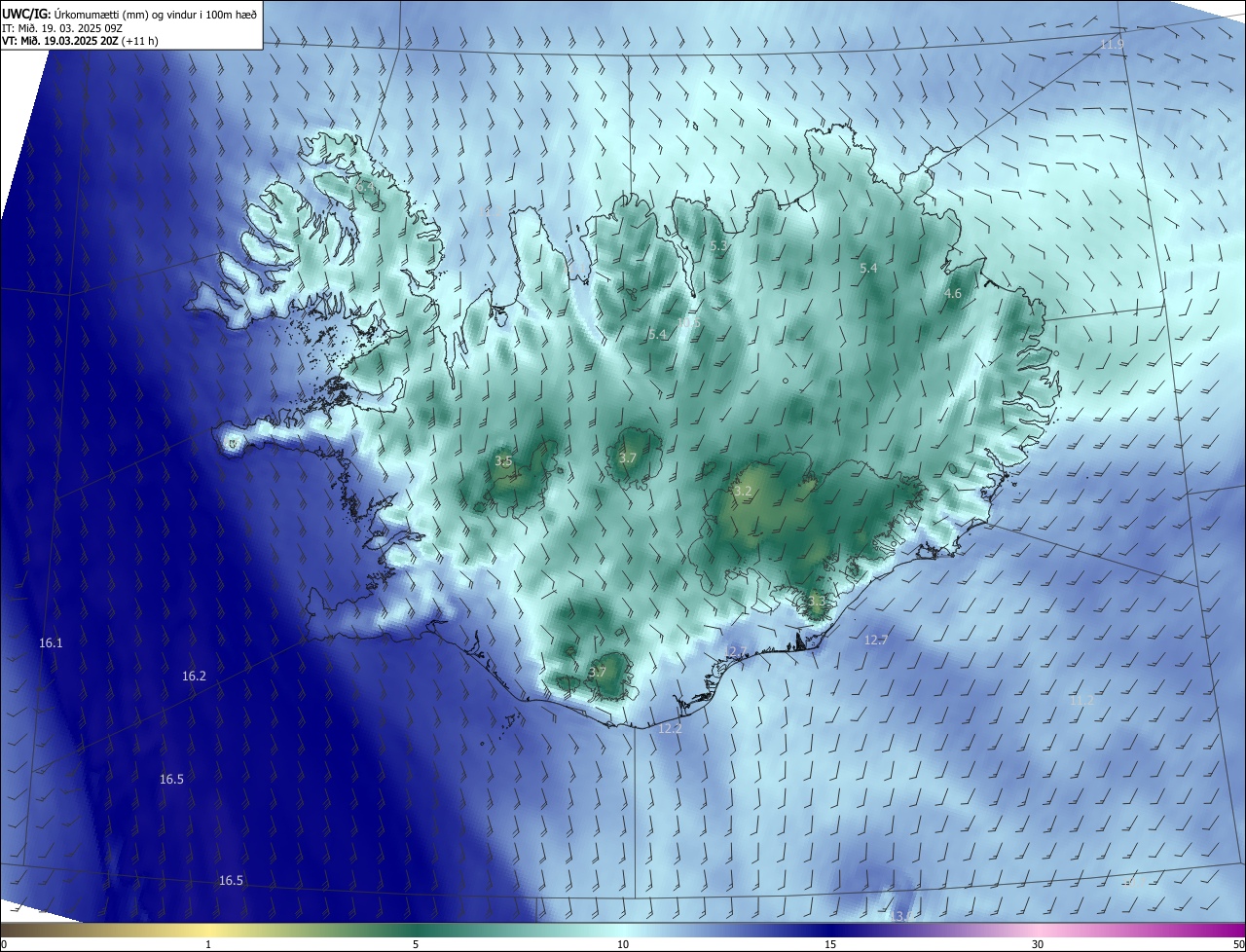Click the 16.2 value label
This screenshot has height=952, width=1246.
pos(194,676)
